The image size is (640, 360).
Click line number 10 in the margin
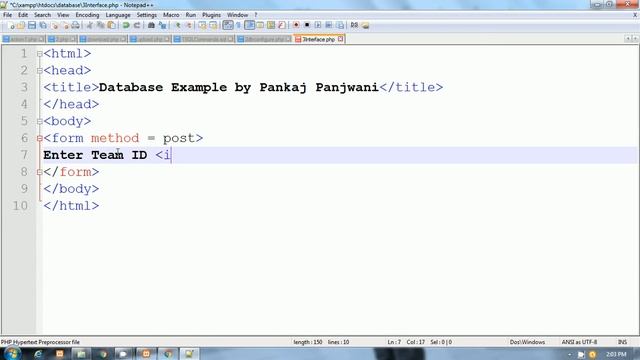click(20, 206)
